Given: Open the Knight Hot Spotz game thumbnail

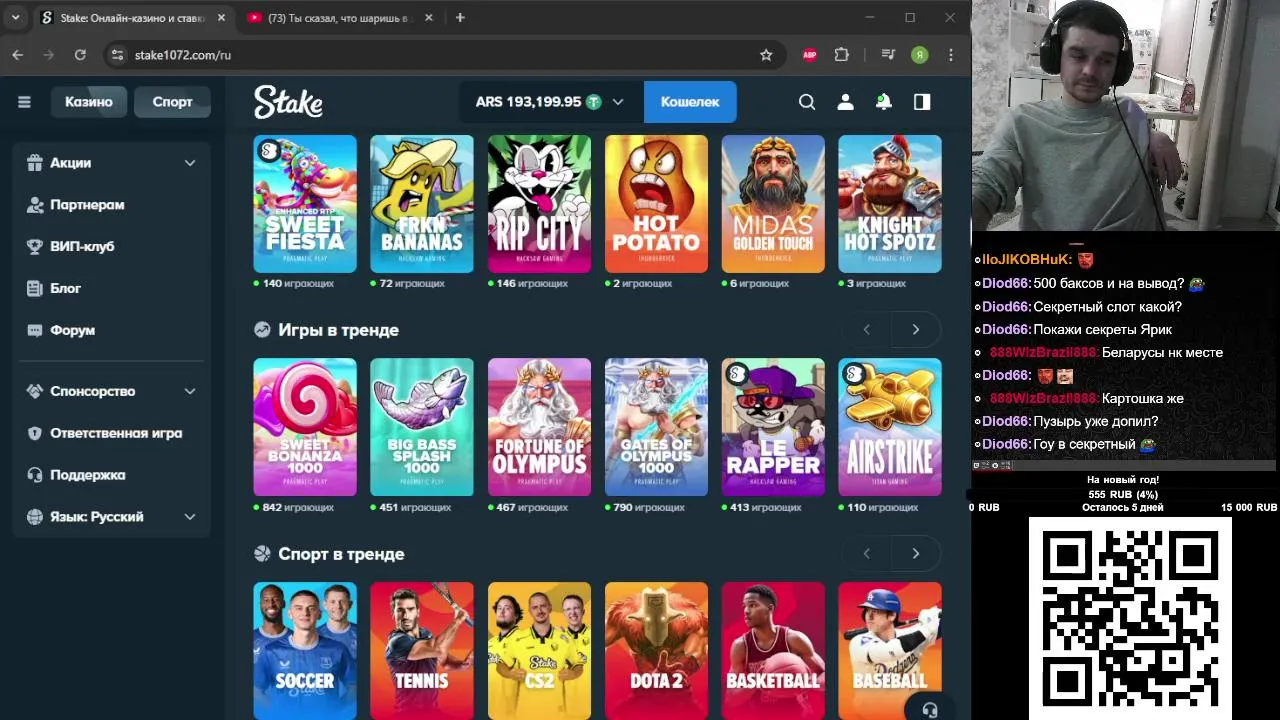Looking at the screenshot, I should pos(890,204).
